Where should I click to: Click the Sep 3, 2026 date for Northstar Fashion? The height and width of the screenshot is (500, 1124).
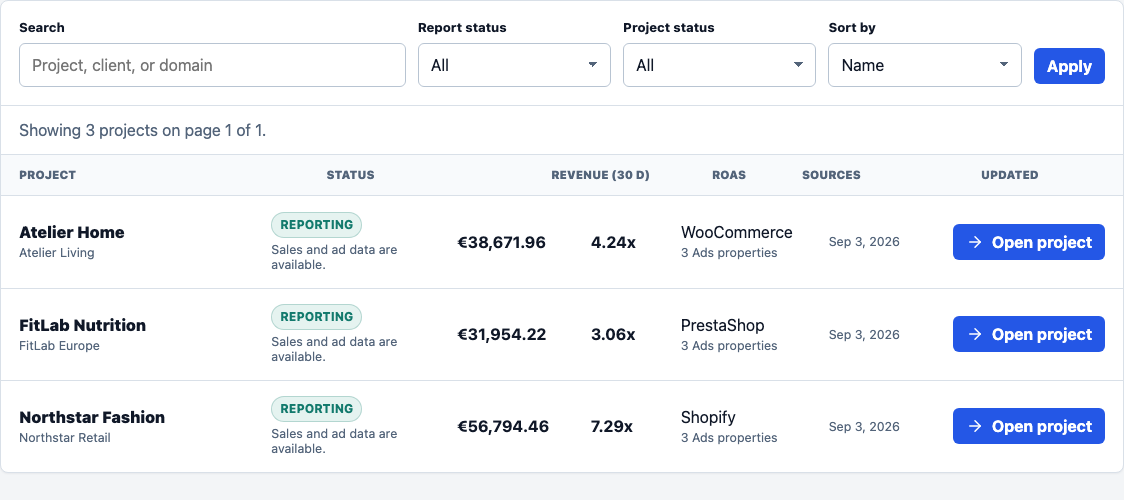tap(864, 426)
